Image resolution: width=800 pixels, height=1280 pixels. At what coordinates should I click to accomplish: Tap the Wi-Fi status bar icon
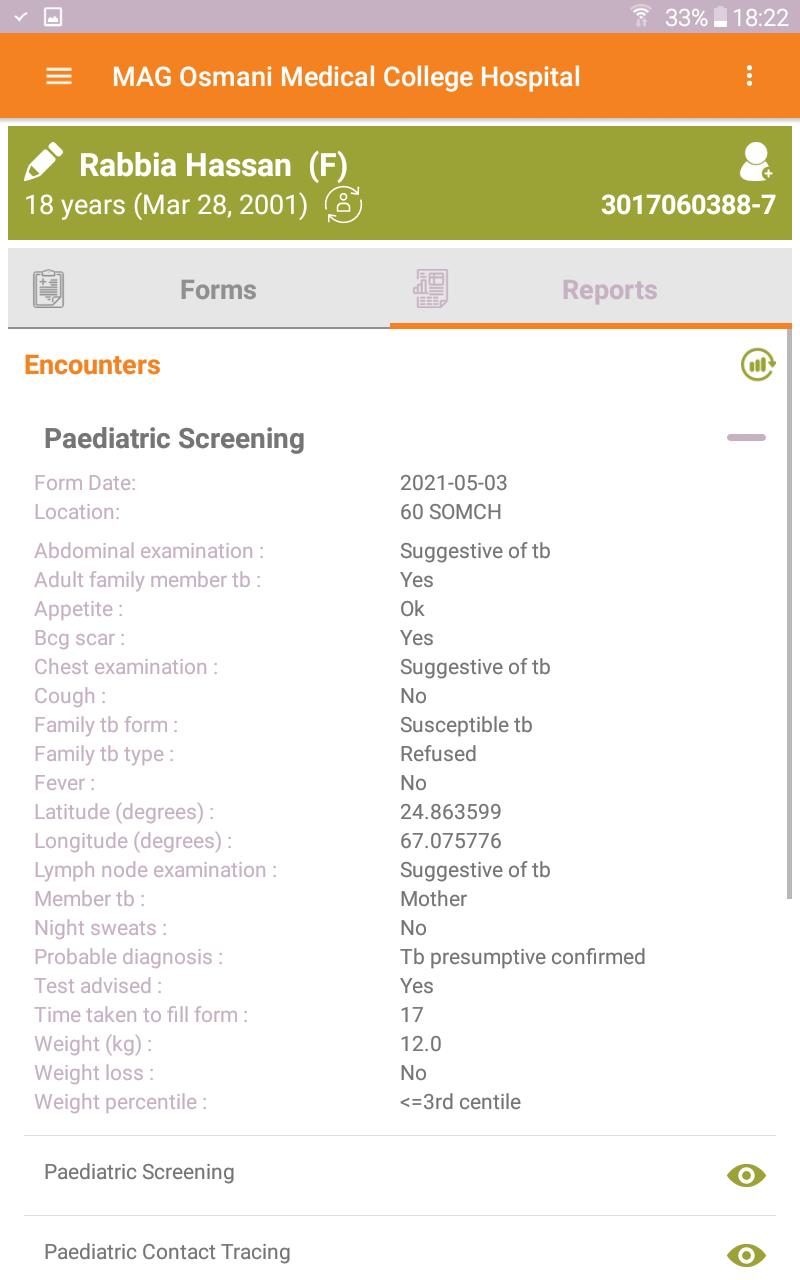[641, 16]
